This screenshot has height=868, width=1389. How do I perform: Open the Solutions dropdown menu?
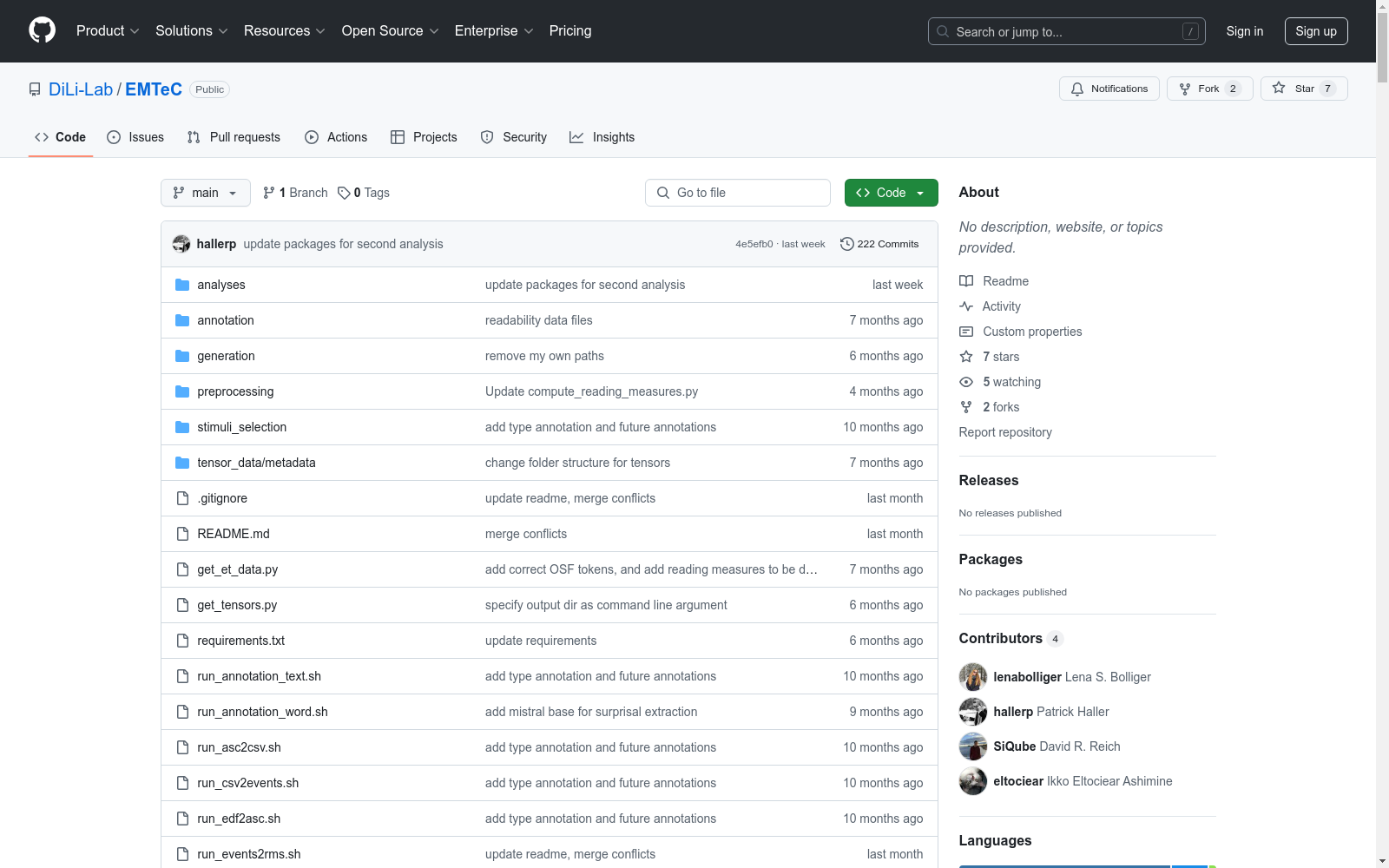tap(192, 31)
